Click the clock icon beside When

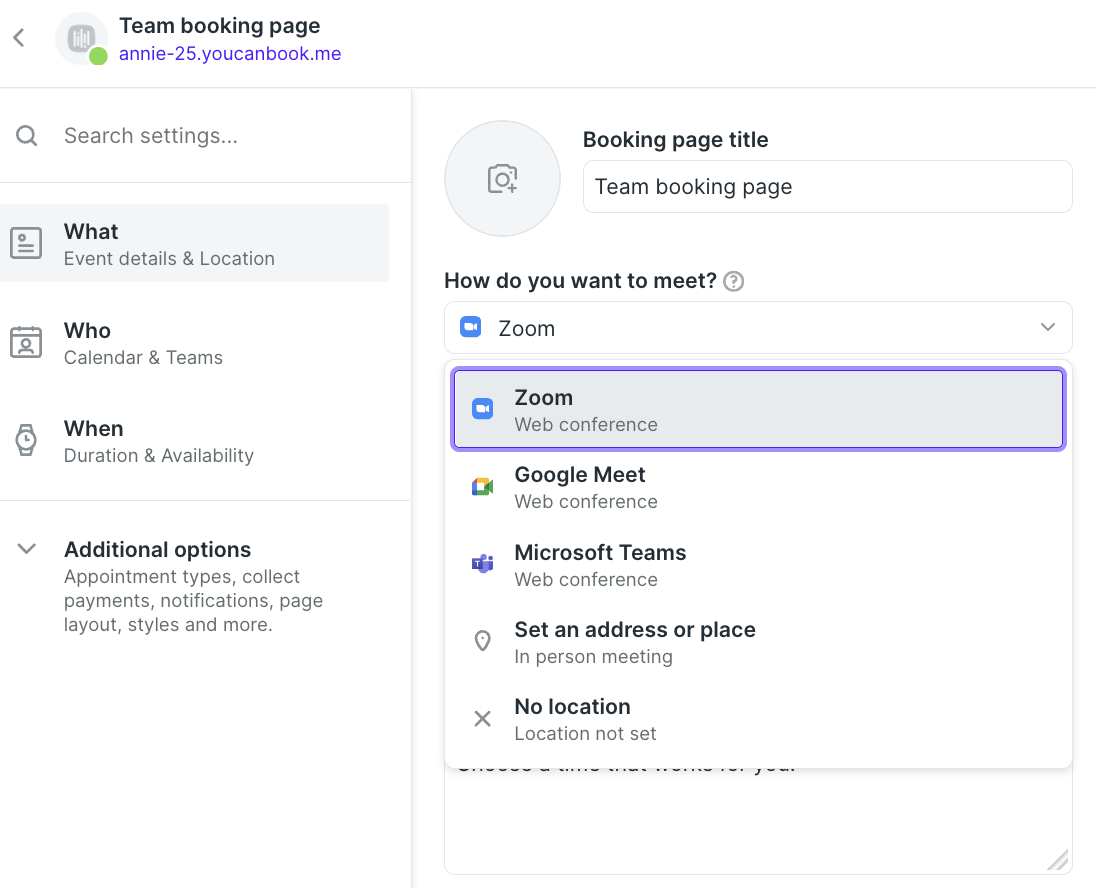point(27,441)
